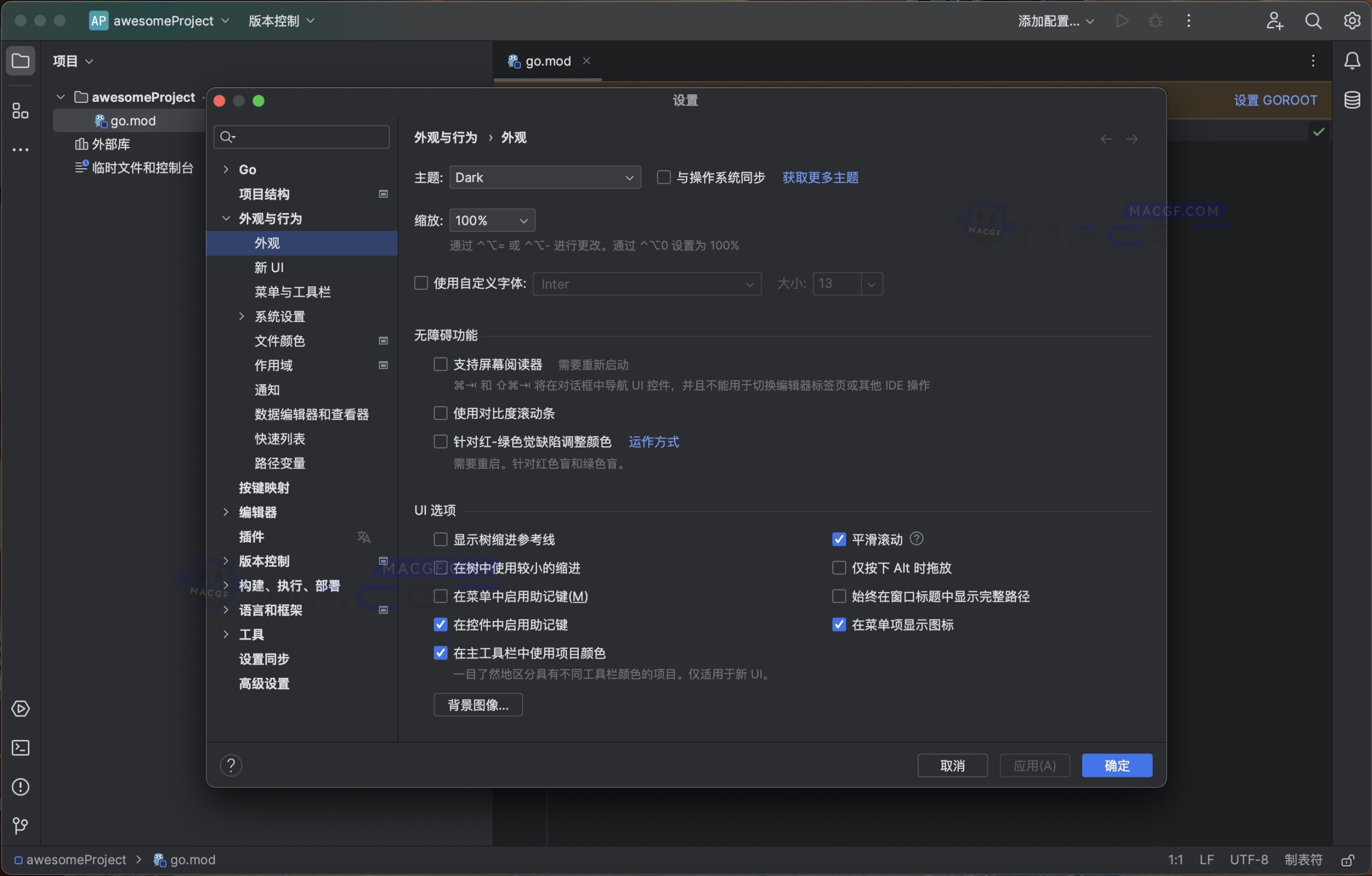Click the Notifications bell icon
This screenshot has height=876, width=1372.
pos(1352,61)
